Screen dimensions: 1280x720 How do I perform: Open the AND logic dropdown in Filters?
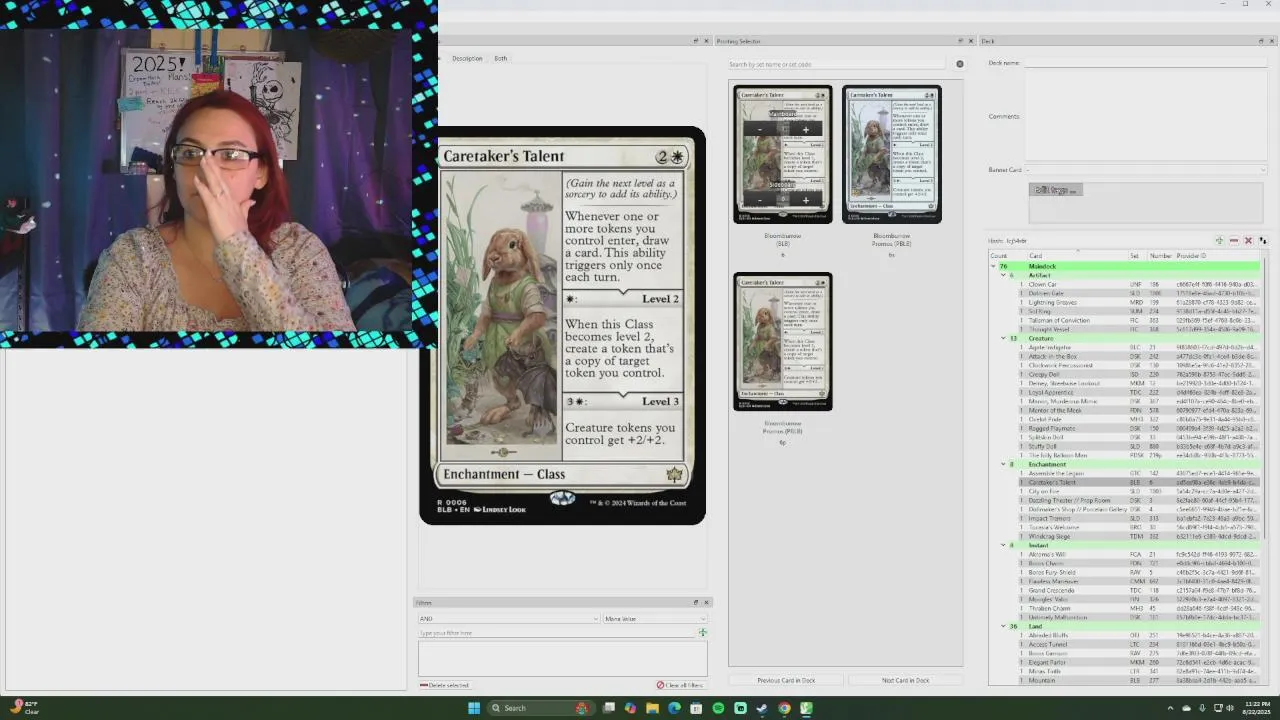[509, 619]
